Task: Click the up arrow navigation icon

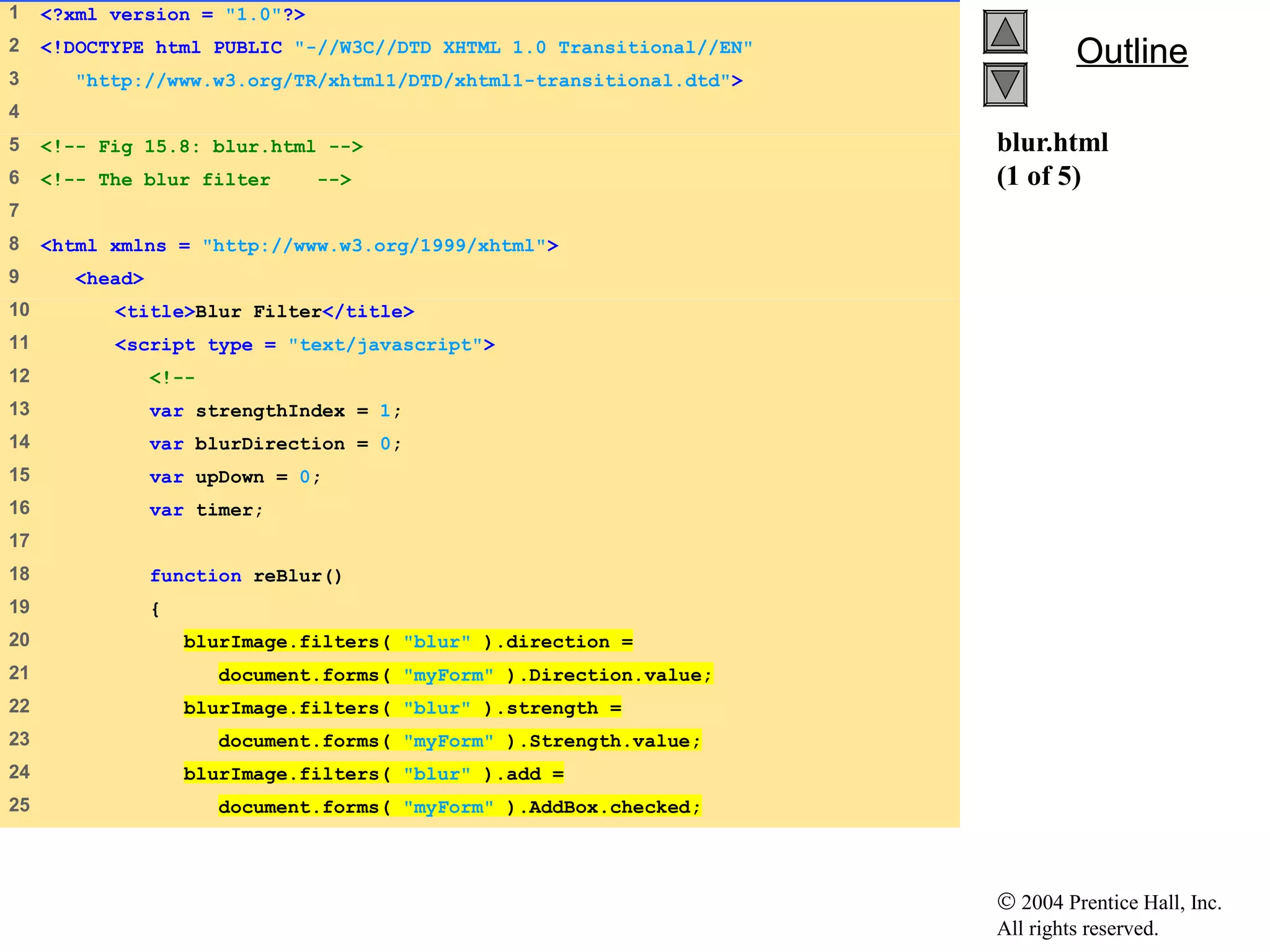Action: point(1005,32)
